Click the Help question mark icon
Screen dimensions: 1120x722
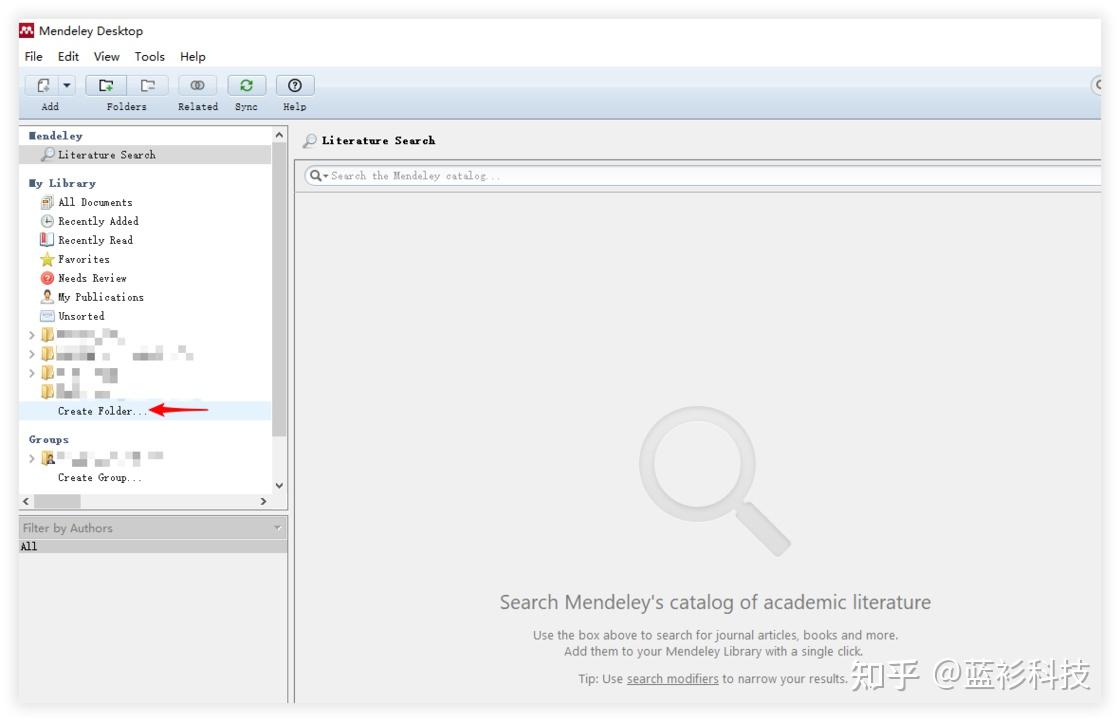pyautogui.click(x=295, y=86)
